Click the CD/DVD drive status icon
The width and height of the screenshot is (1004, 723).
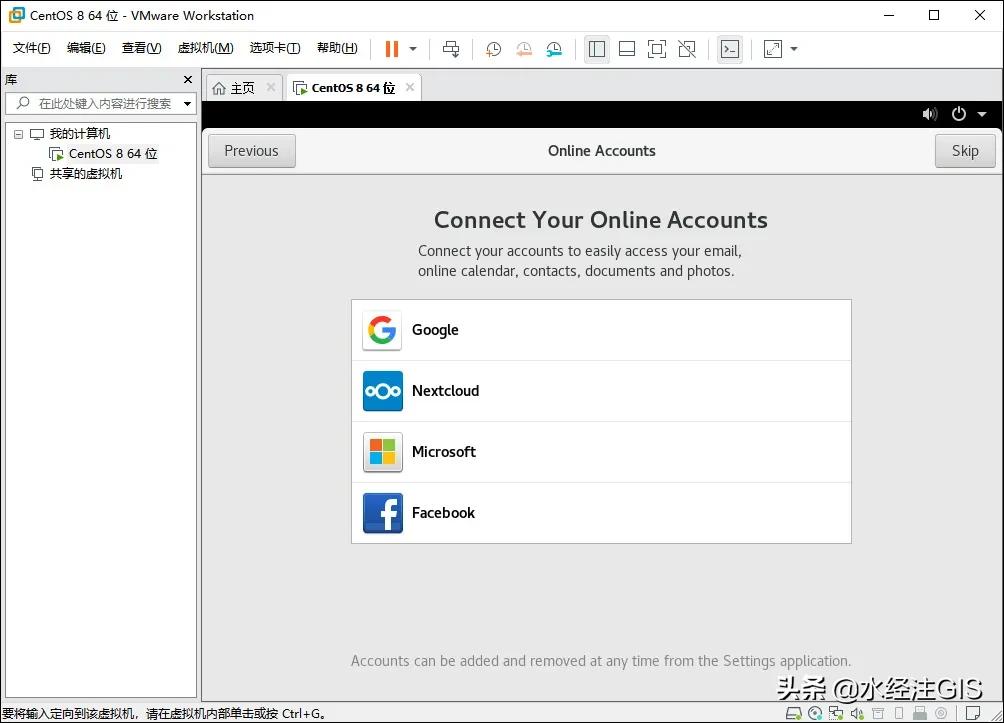[x=815, y=713]
